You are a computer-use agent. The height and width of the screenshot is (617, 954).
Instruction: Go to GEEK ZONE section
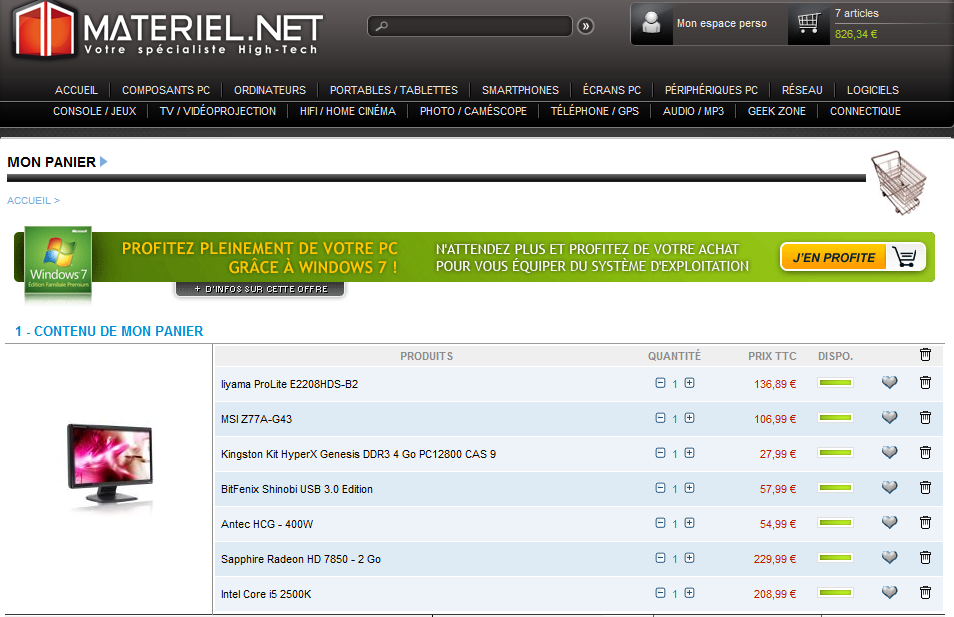[x=776, y=111]
